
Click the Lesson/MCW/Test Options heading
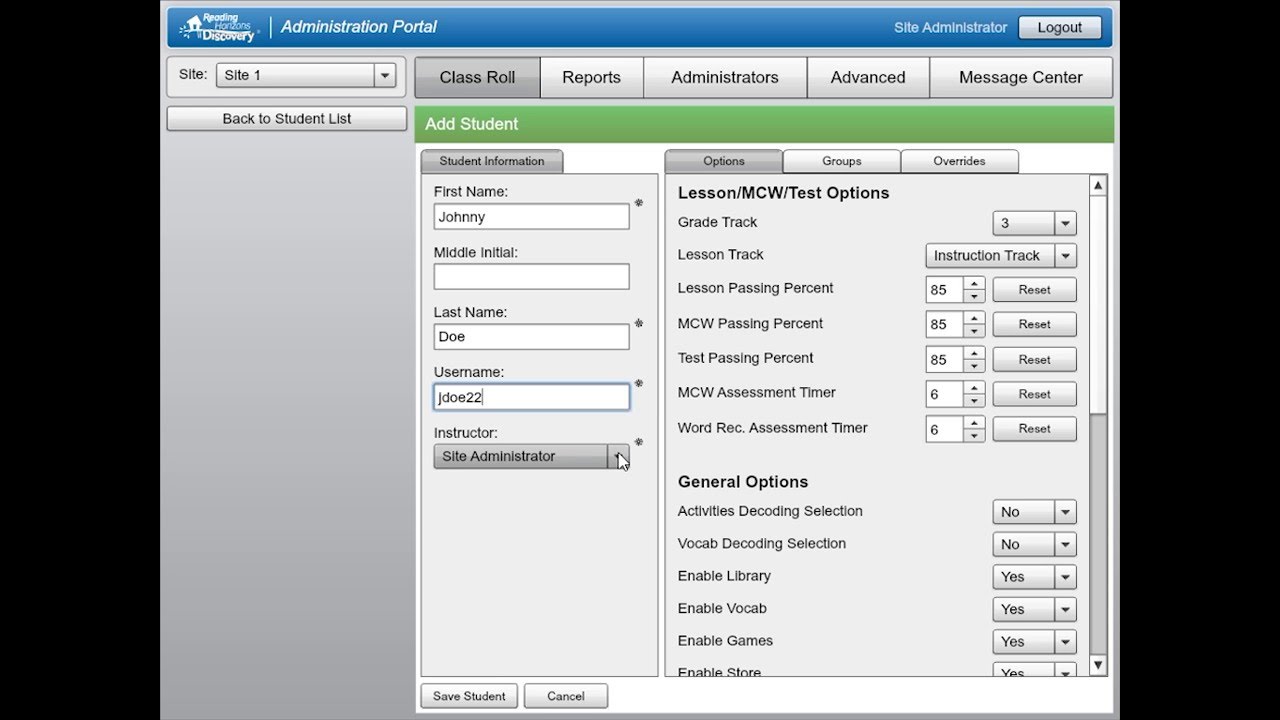click(783, 193)
